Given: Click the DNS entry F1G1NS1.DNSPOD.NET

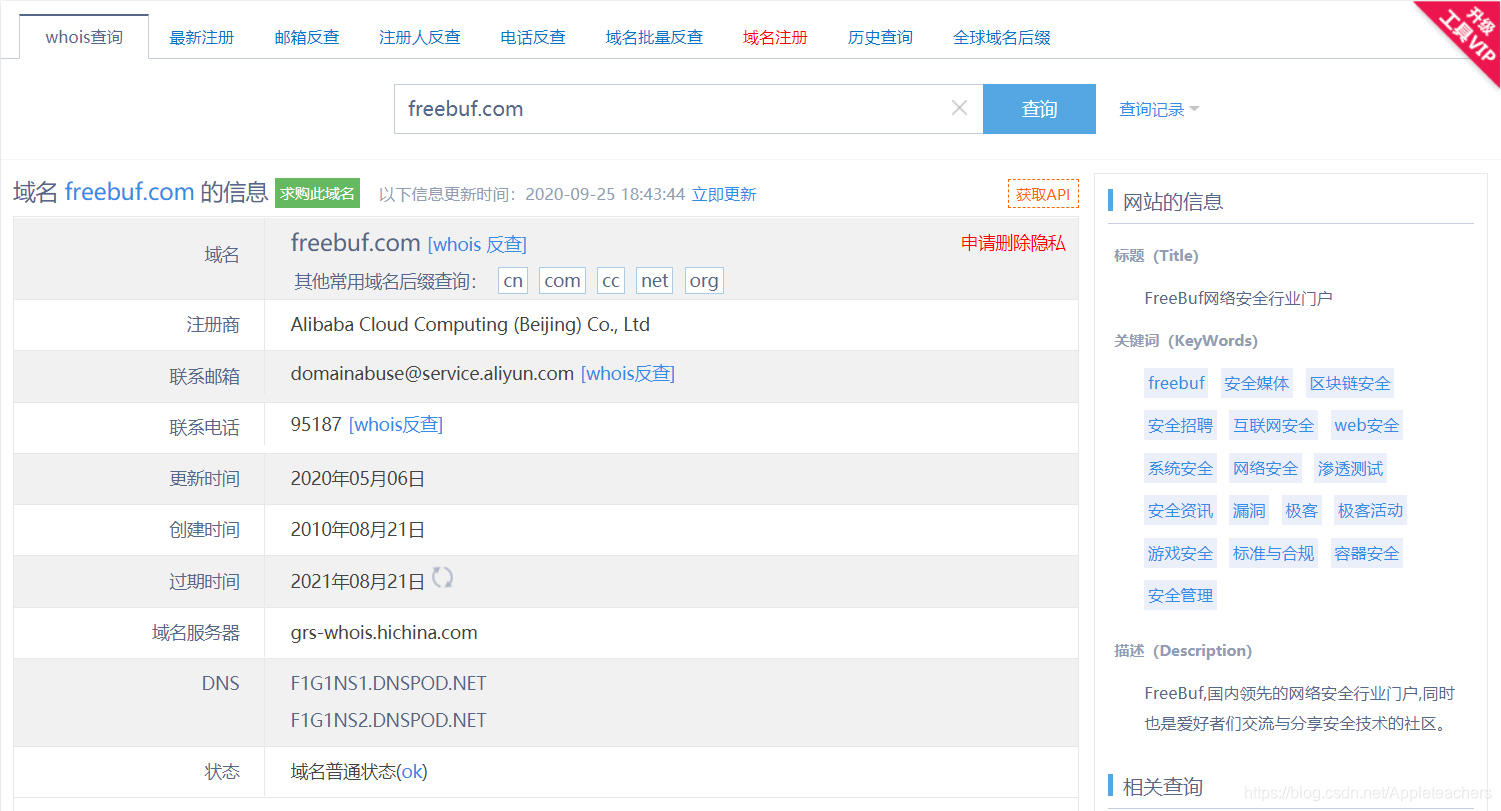Looking at the screenshot, I should pos(389,684).
